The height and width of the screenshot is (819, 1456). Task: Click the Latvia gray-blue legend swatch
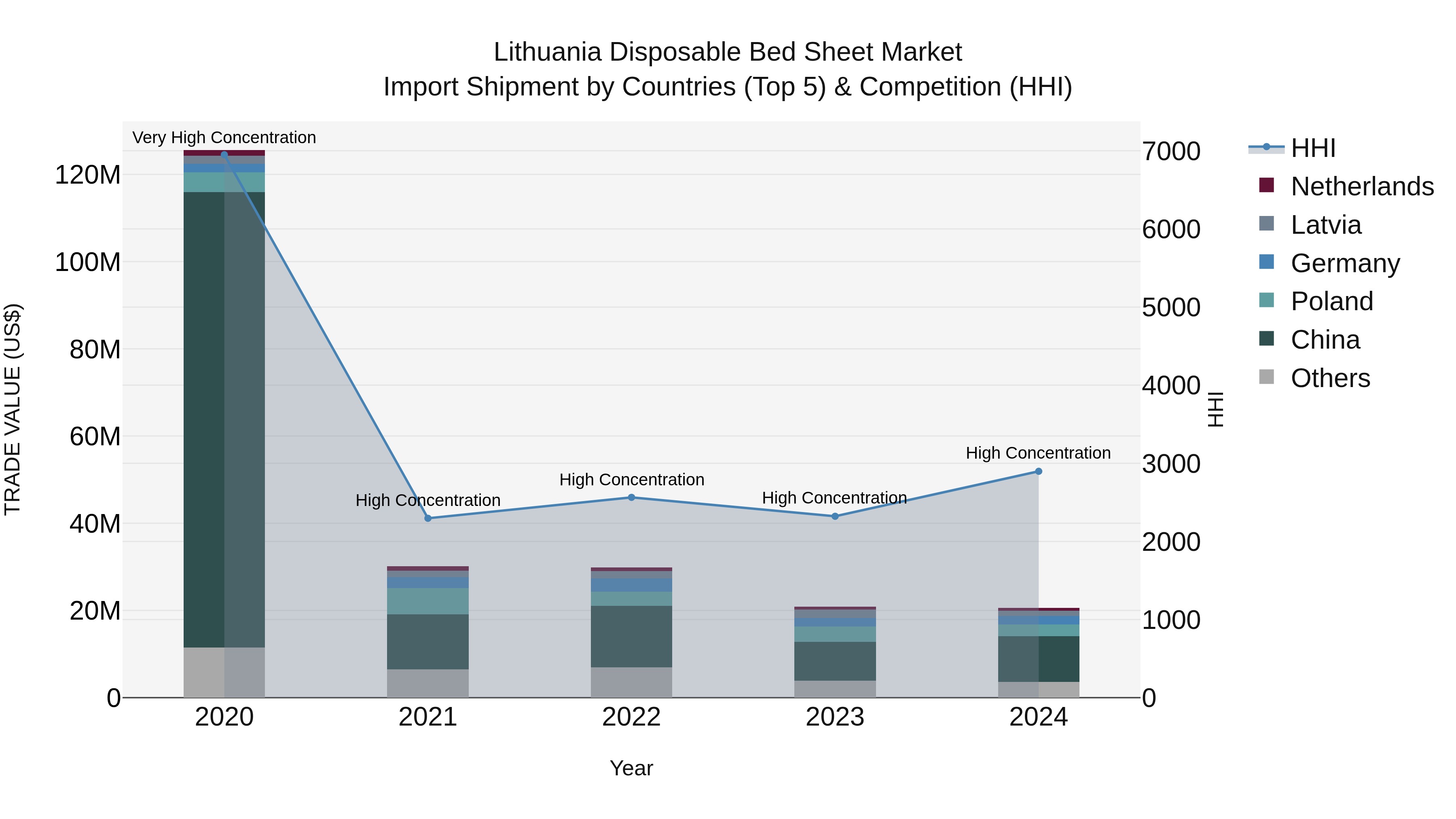[1267, 223]
